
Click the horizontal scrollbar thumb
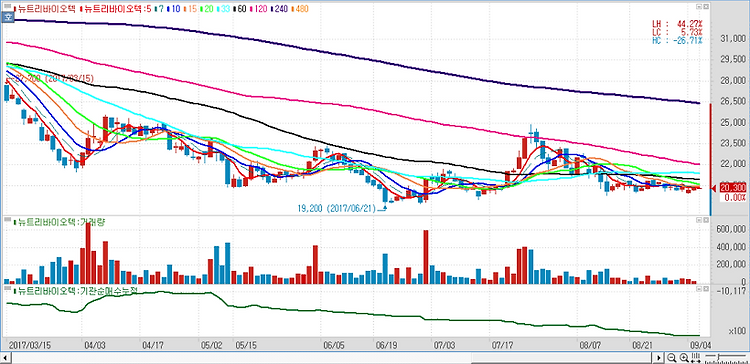[562, 358]
